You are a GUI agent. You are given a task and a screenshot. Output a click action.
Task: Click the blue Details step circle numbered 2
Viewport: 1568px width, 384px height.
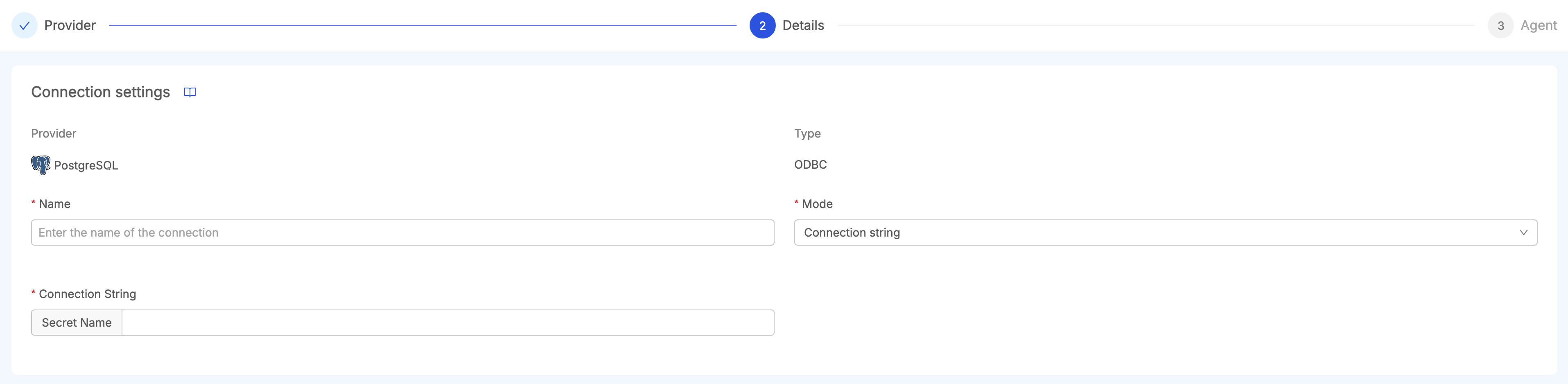coord(763,25)
